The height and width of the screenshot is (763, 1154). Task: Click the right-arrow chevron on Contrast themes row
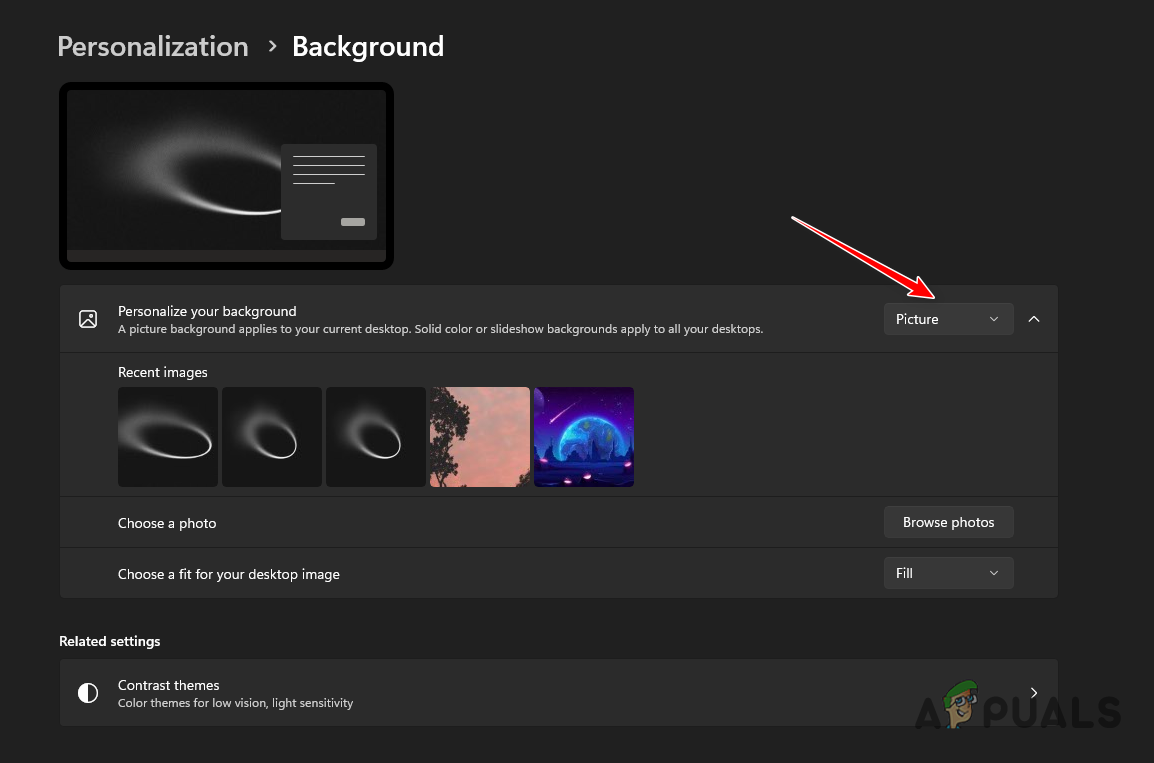point(1033,692)
